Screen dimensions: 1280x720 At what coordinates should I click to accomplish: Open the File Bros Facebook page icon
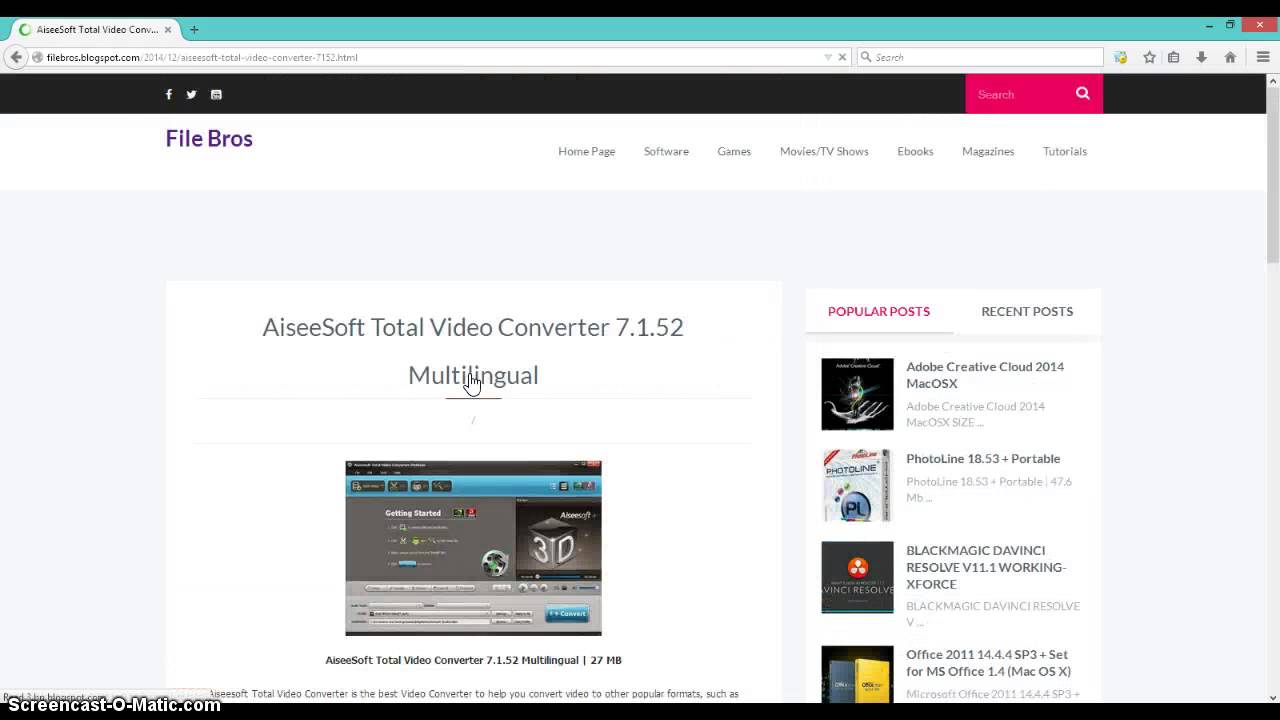169,94
